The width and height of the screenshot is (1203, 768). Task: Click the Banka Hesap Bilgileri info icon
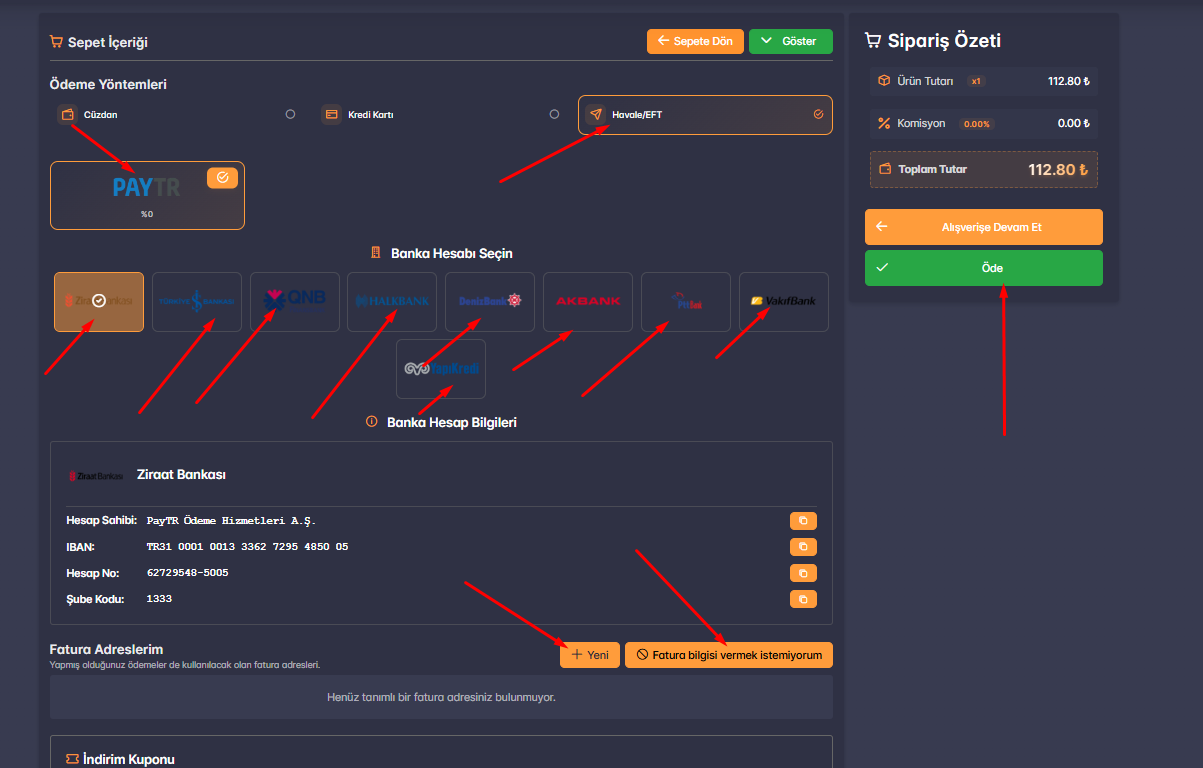coord(372,422)
